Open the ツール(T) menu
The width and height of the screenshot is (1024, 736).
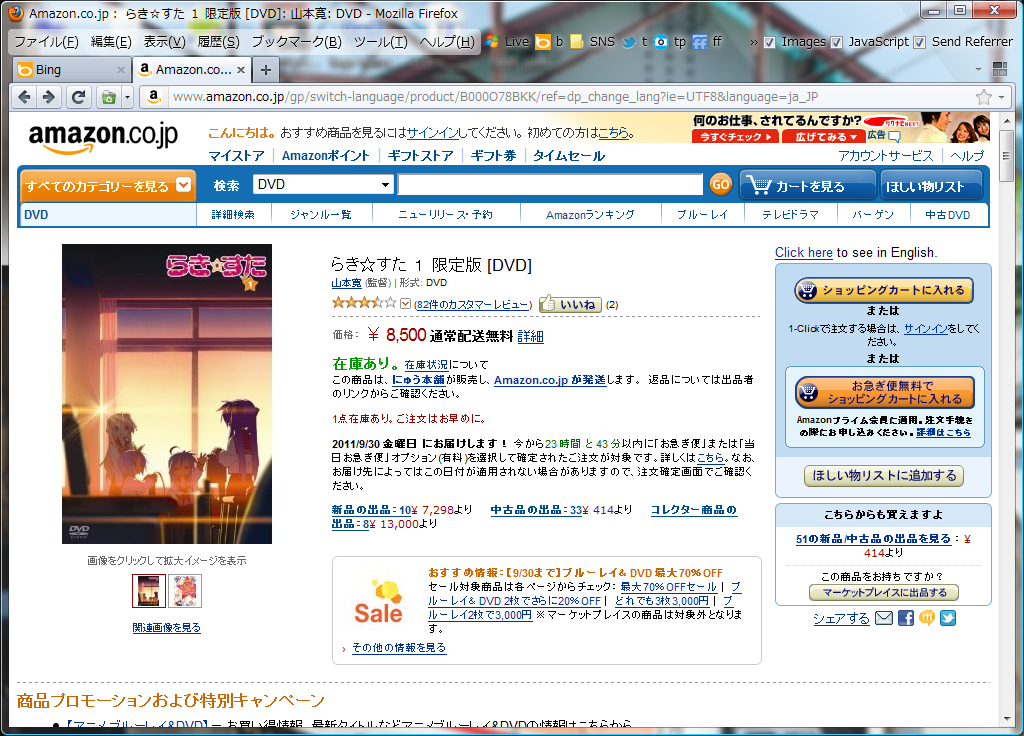tap(380, 42)
